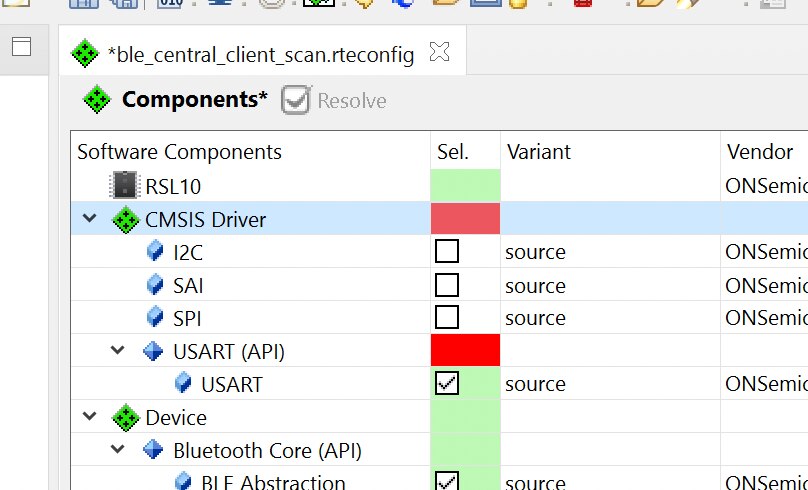Click the SAI component cube icon
The image size is (808, 490).
pos(155,285)
